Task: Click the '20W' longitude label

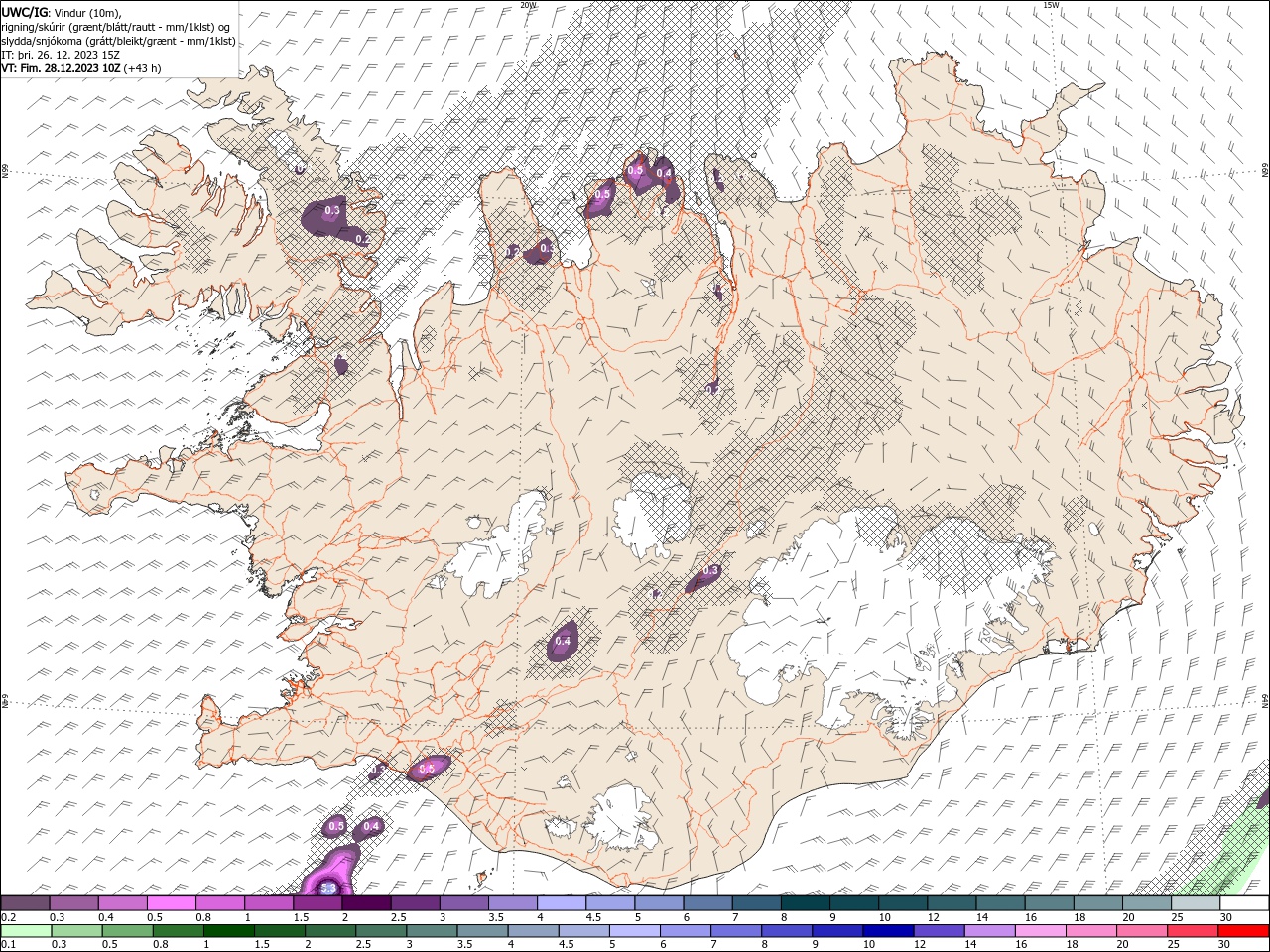Action: coord(528,5)
